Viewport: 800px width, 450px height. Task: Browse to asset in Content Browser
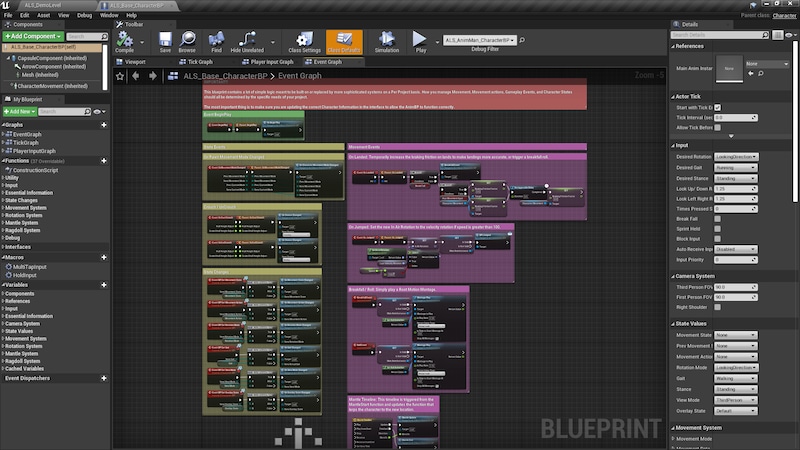click(x=187, y=42)
